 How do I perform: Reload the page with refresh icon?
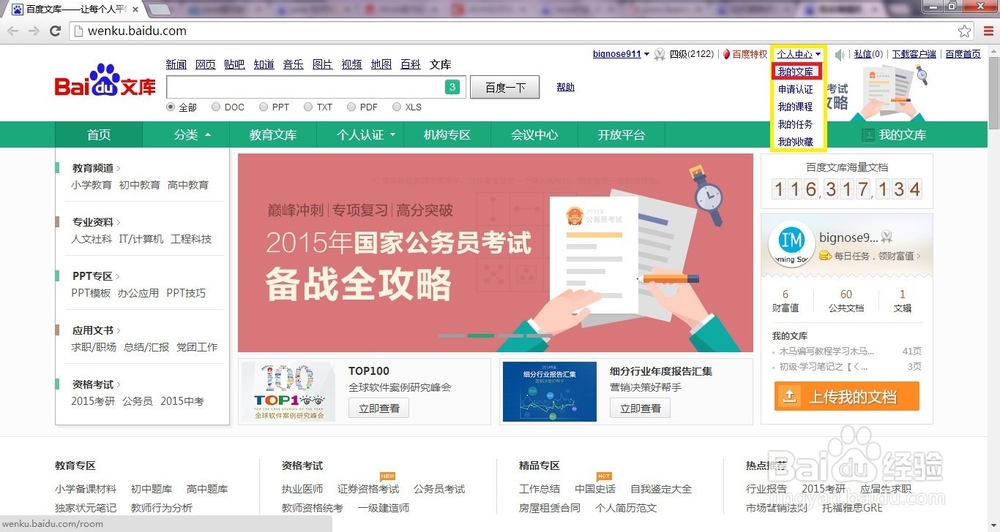click(55, 31)
